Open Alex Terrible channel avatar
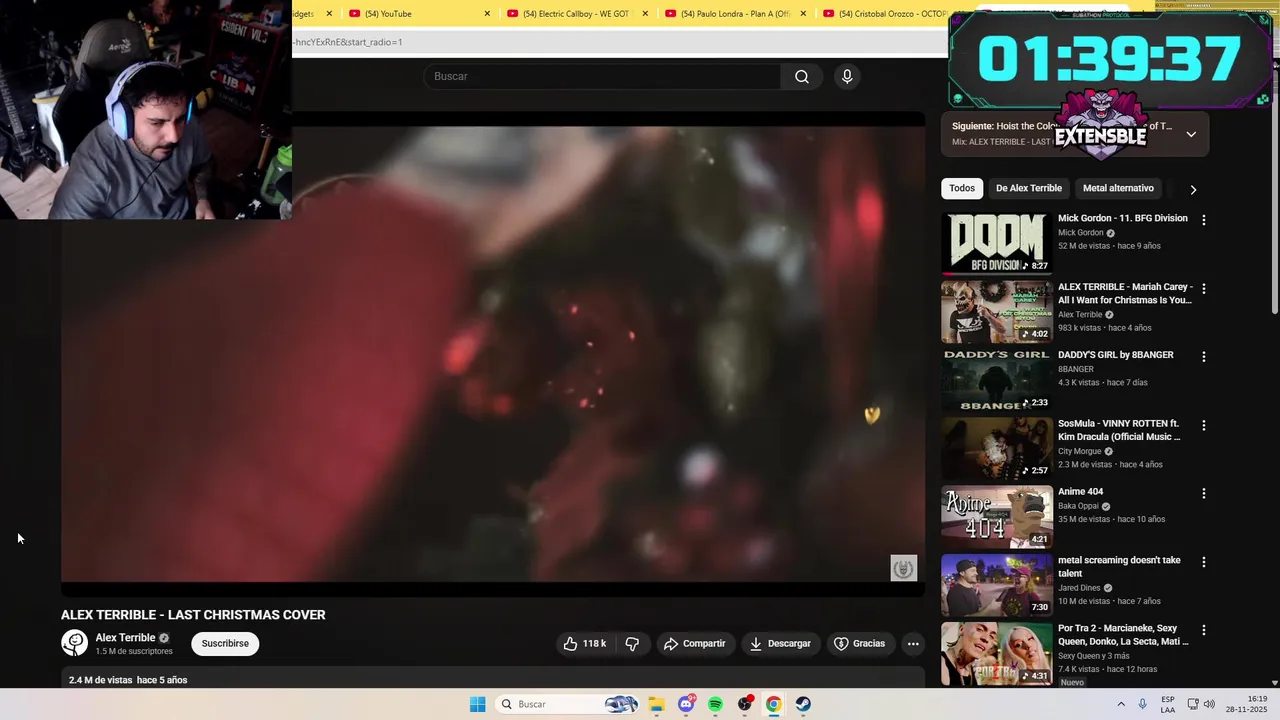 pyautogui.click(x=74, y=643)
